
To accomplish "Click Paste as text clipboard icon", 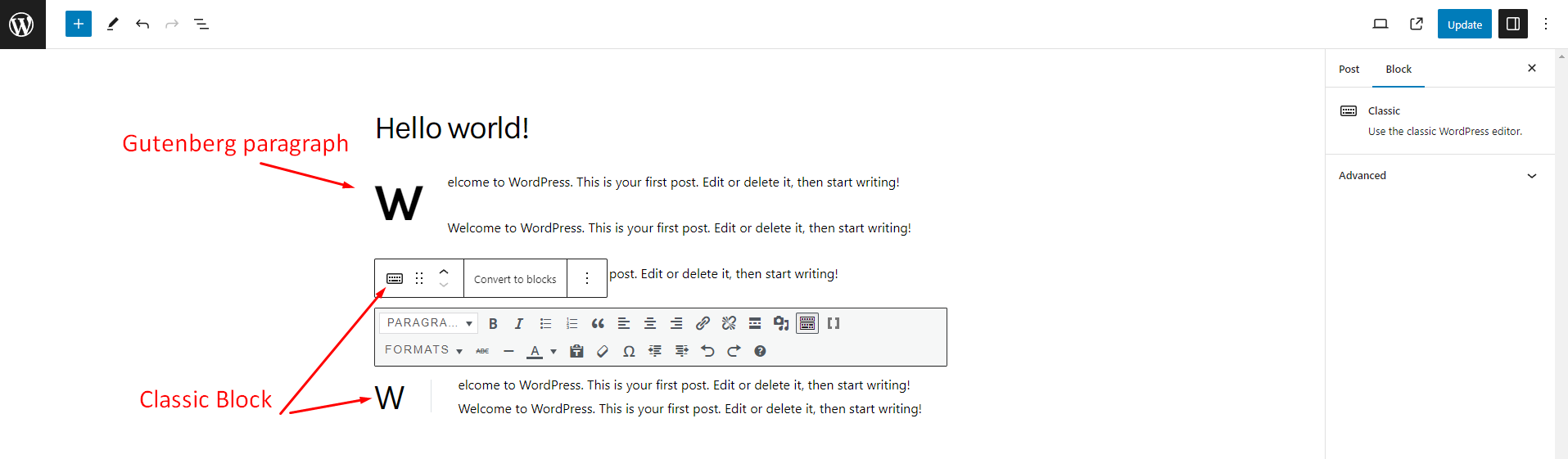I will click(x=576, y=351).
